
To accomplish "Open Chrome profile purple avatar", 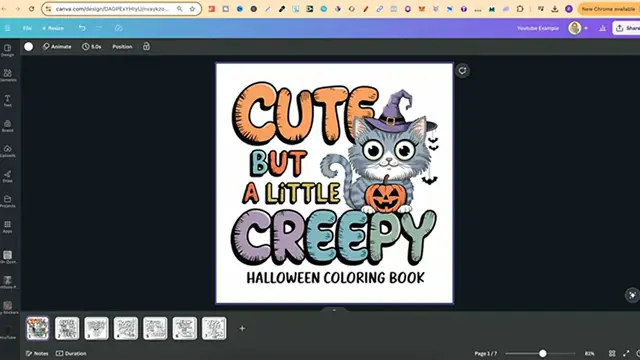I will [569, 9].
